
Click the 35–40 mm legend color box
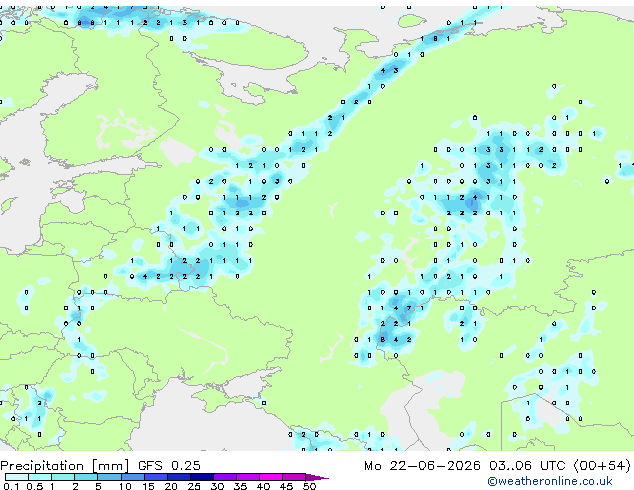(x=247, y=477)
